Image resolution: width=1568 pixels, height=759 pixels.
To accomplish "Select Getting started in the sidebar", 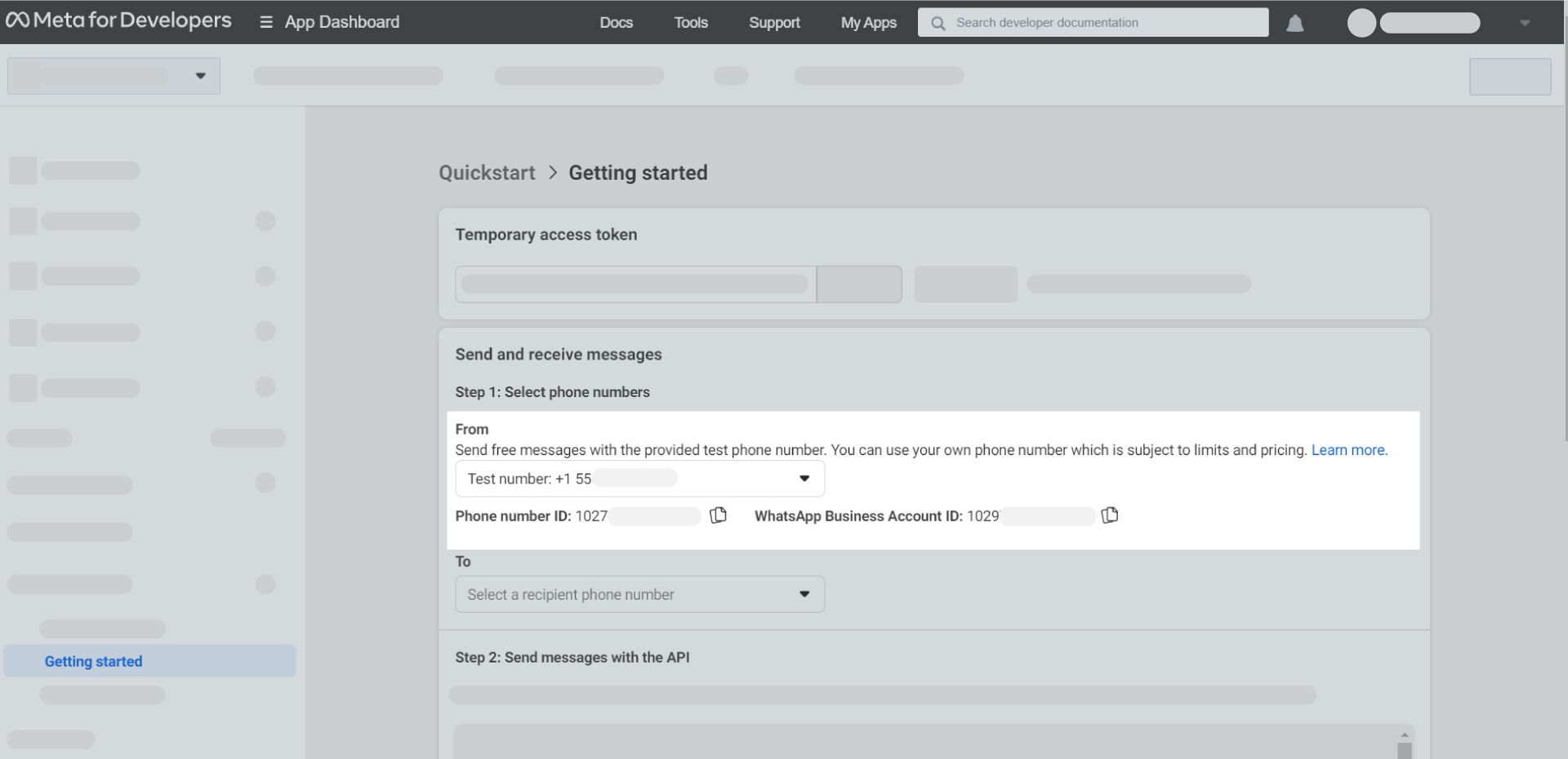I will [93, 661].
